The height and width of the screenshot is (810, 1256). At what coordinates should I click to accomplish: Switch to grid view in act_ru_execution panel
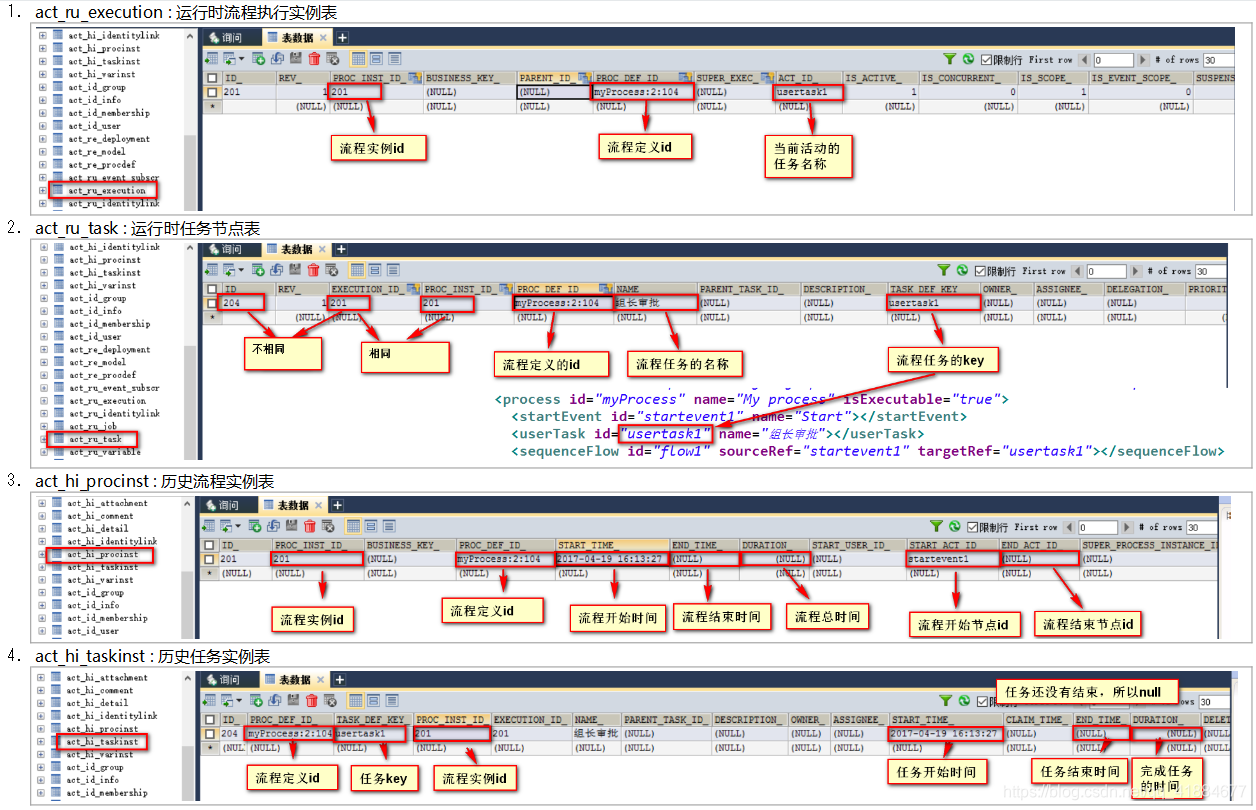tap(358, 59)
